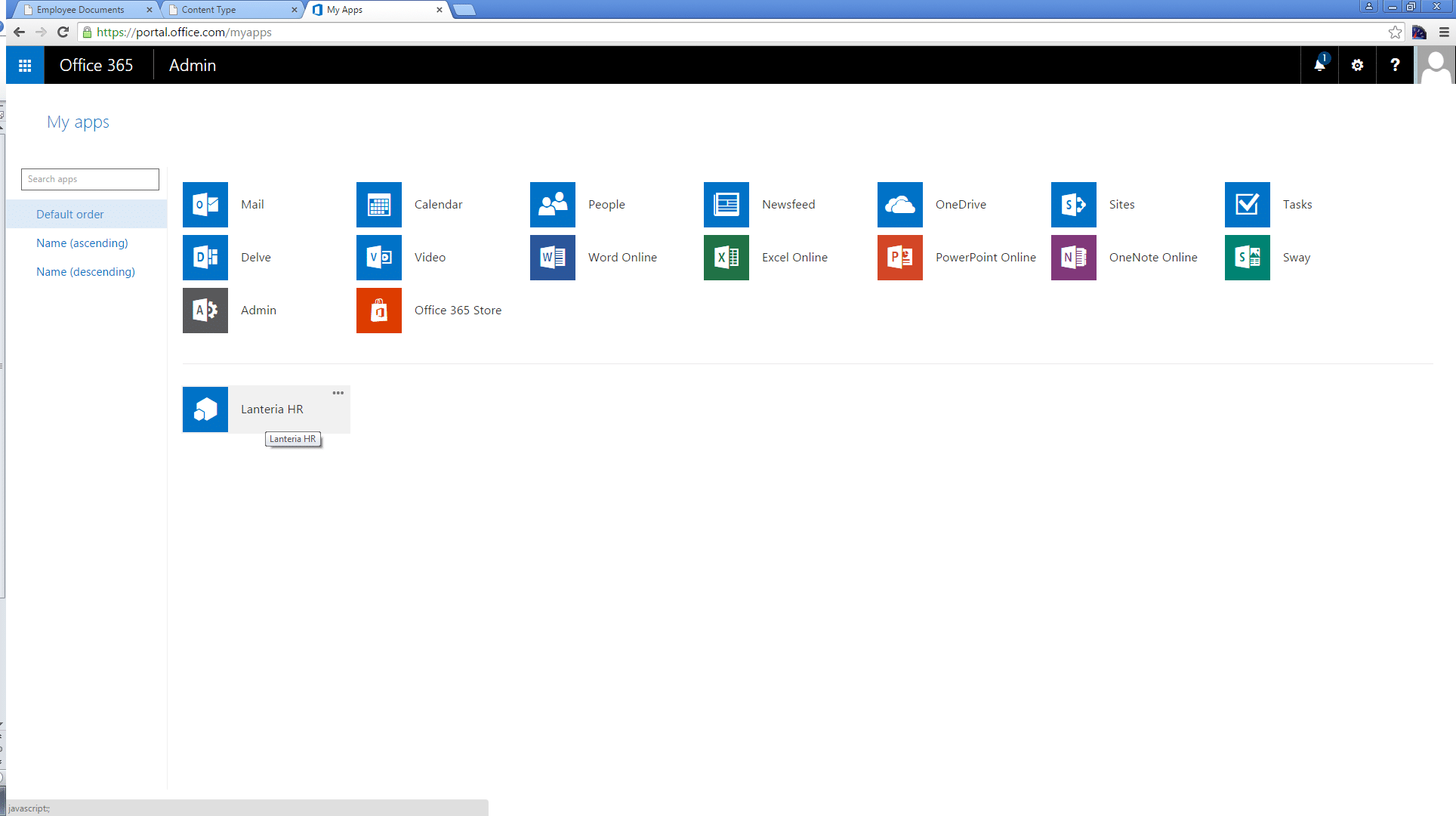Close the Content Type tab

pyautogui.click(x=295, y=10)
